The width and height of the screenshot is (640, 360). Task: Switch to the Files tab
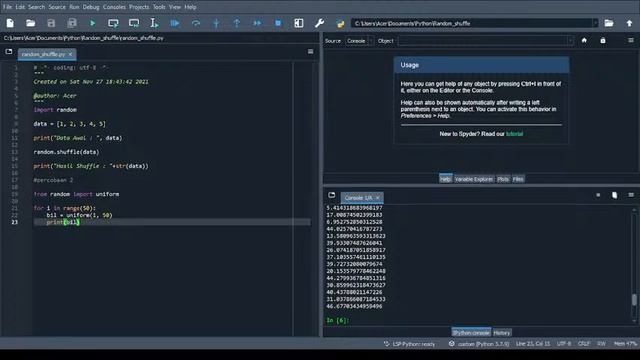pyautogui.click(x=518, y=179)
